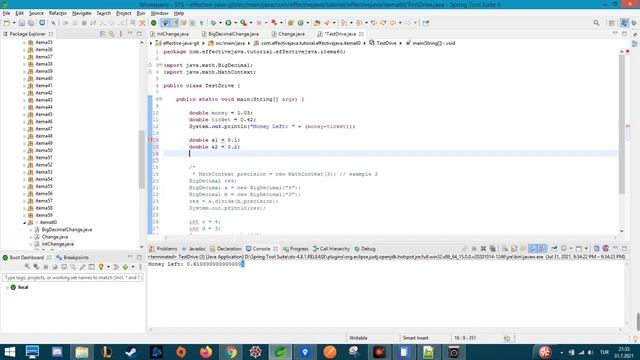Open the New Console View dropdown
Screen dimensions: 640x360
587,249
